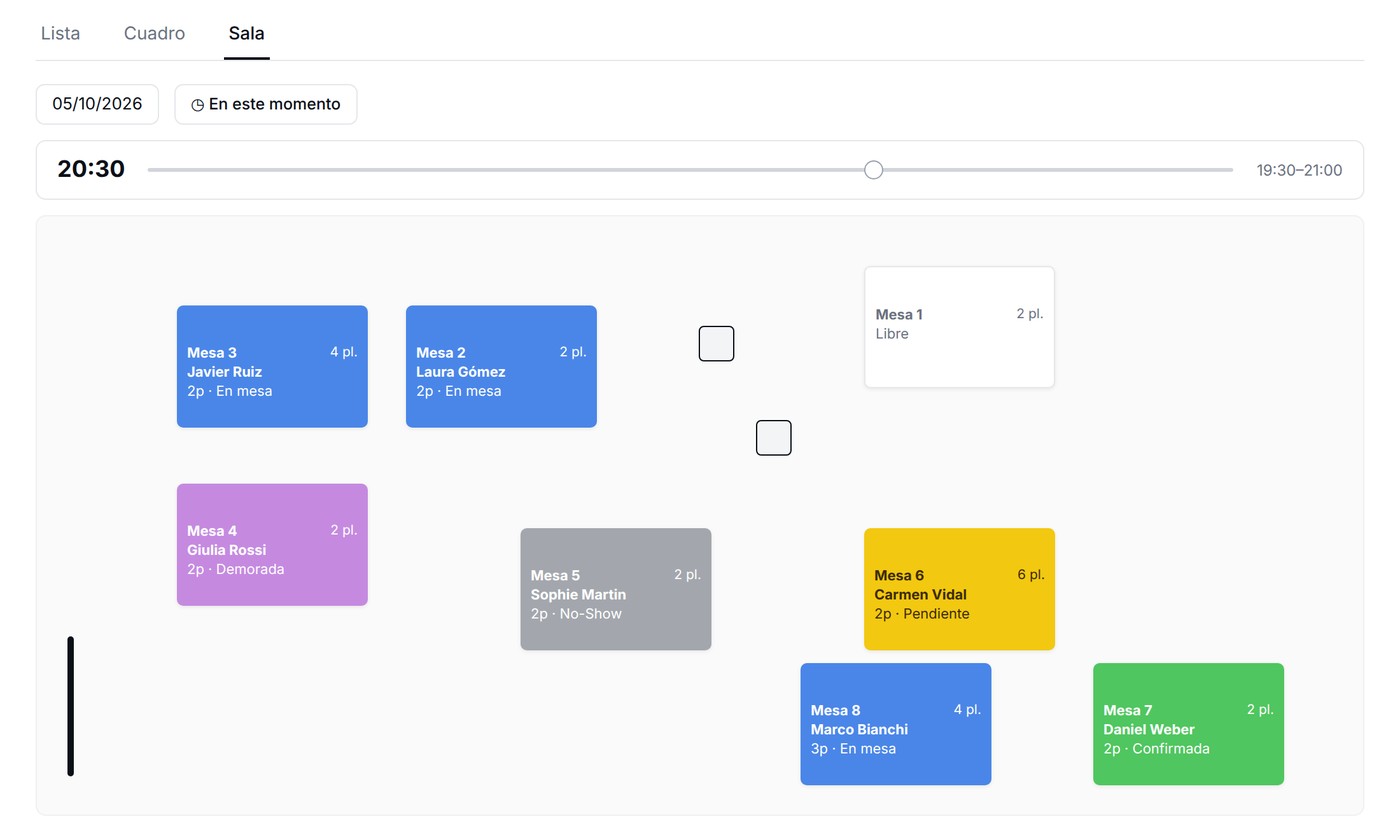Select Mesa 3 reserved by Javier Ruiz
This screenshot has height=840, width=1400.
coord(272,367)
